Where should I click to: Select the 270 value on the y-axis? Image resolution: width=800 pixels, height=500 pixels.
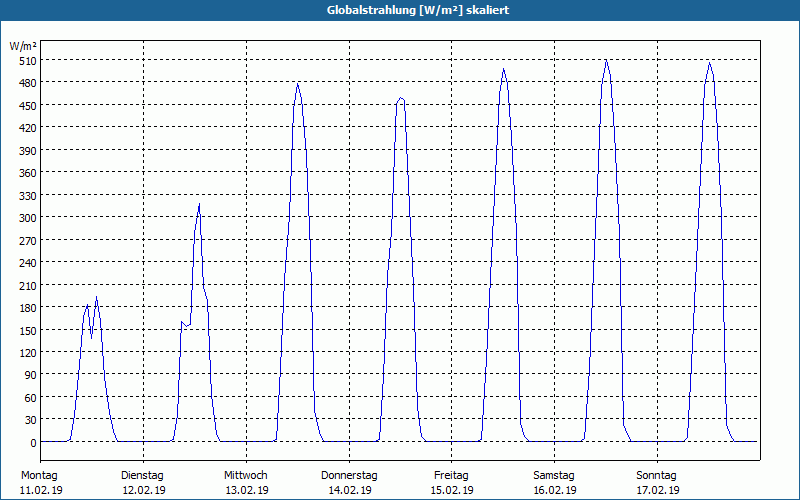pos(27,240)
